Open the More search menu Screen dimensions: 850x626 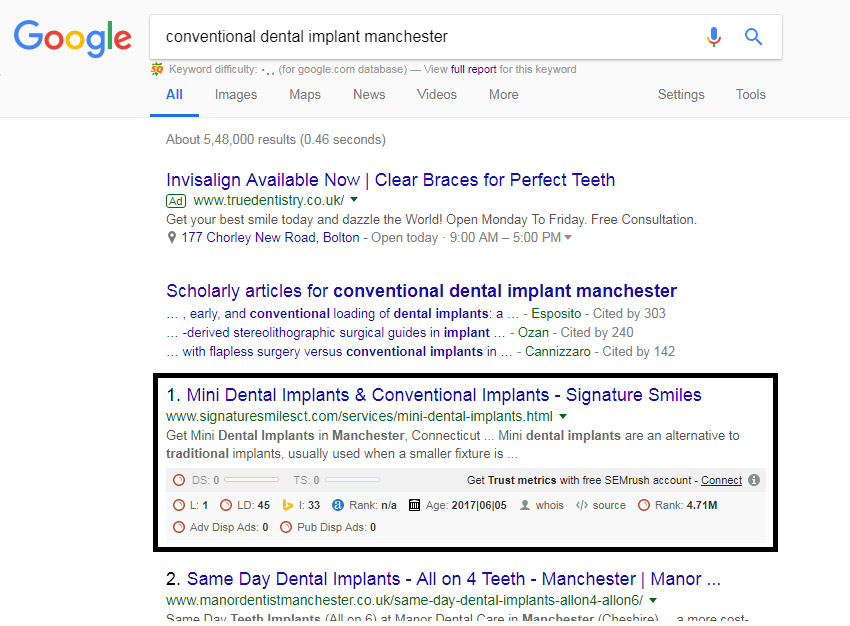click(x=504, y=95)
